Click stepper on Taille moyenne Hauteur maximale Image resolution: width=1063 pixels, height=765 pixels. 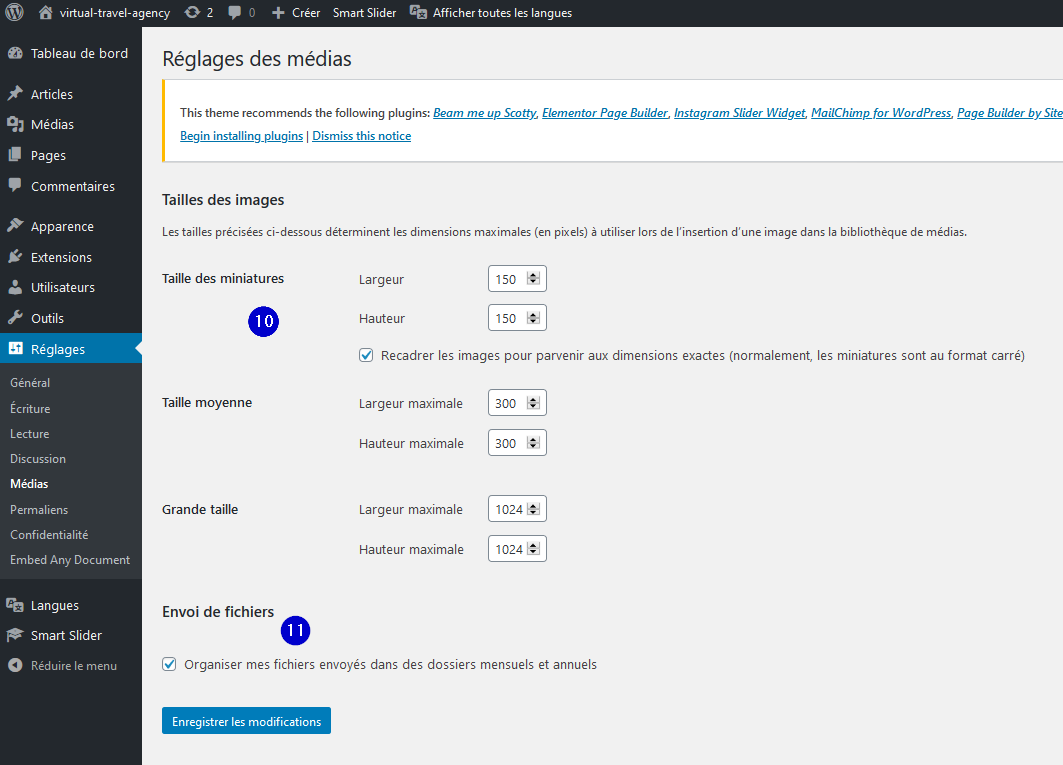tap(534, 443)
